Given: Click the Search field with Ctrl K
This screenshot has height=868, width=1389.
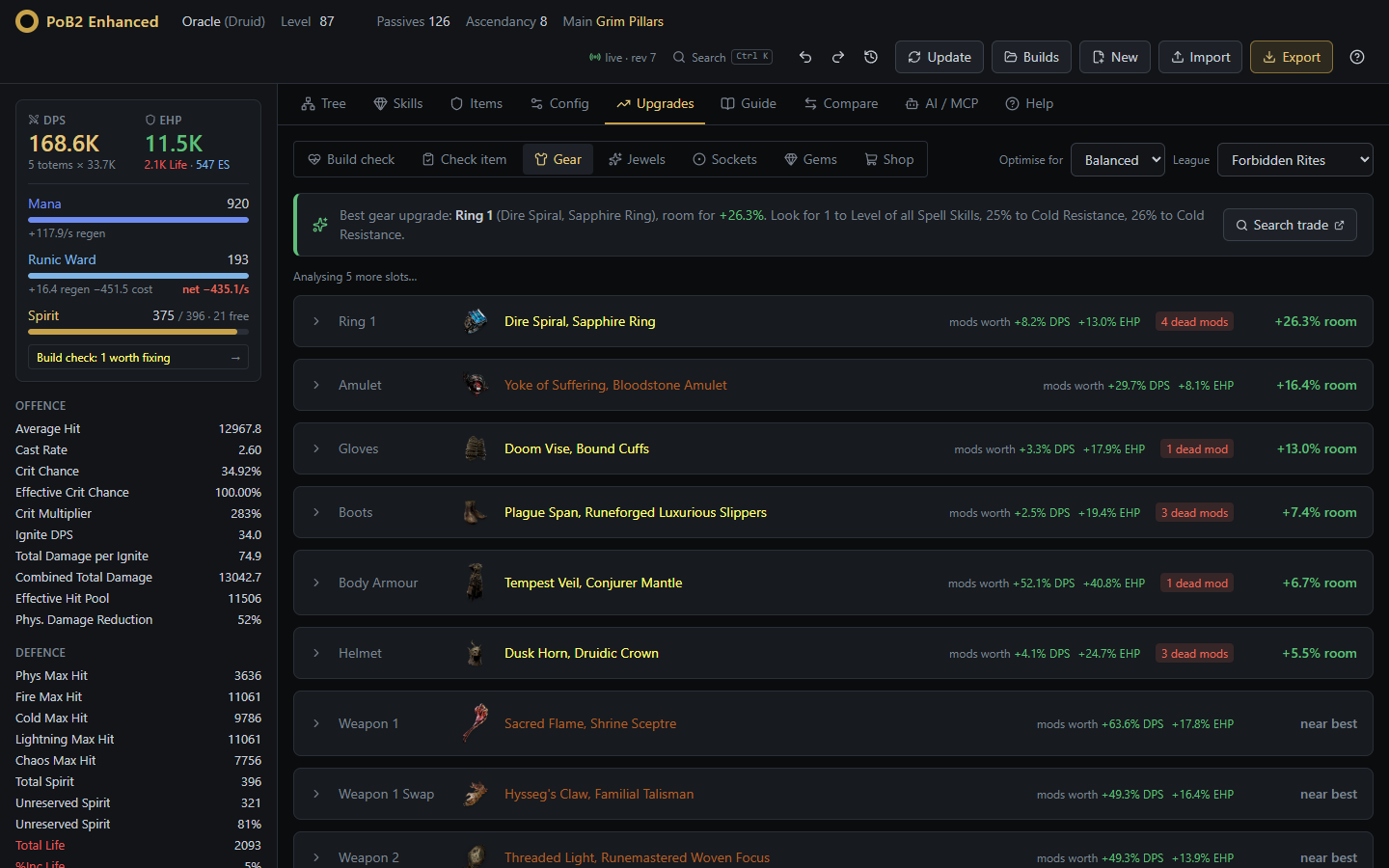Looking at the screenshot, I should coord(722,57).
